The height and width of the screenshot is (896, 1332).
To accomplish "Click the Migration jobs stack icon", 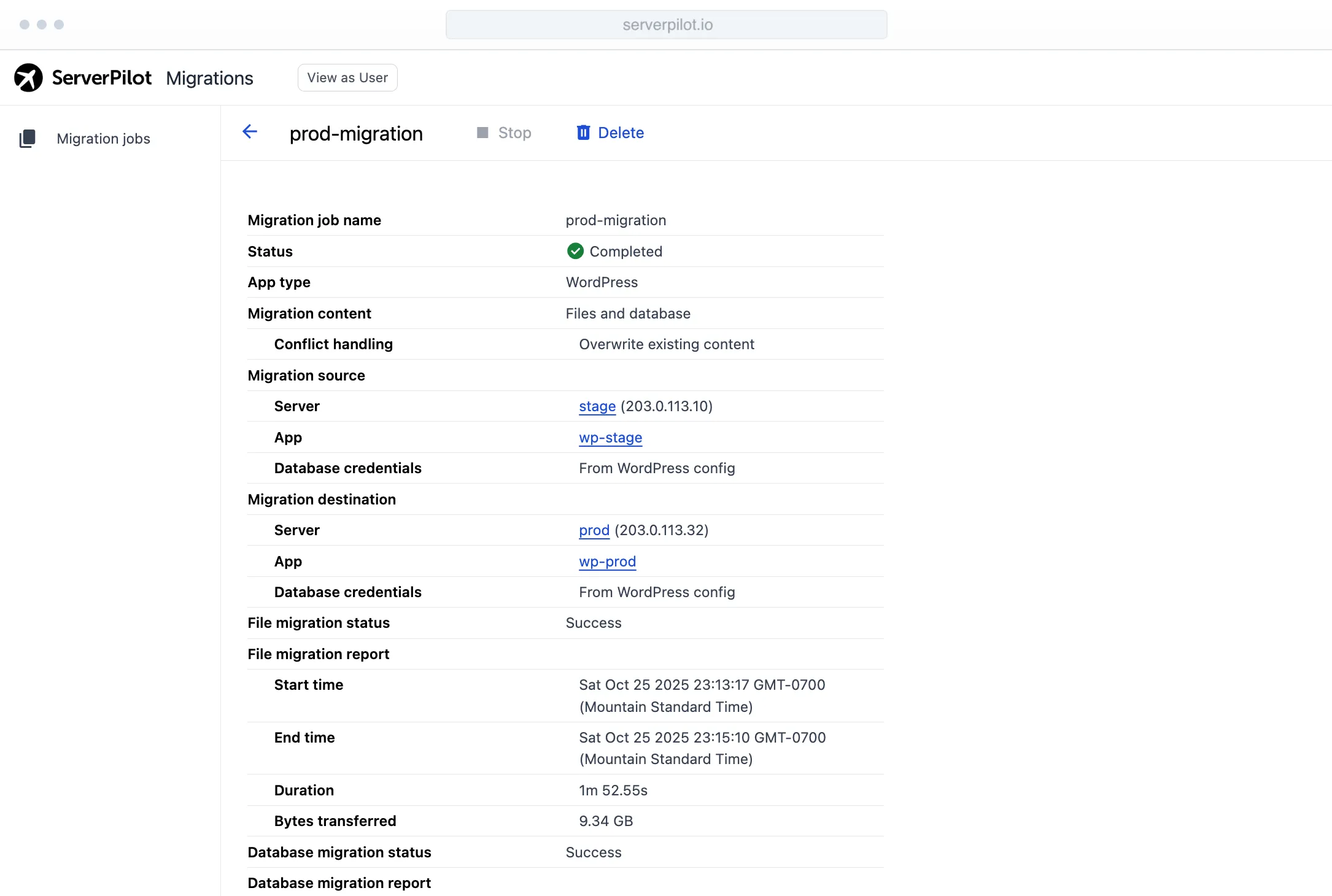I will 28,139.
